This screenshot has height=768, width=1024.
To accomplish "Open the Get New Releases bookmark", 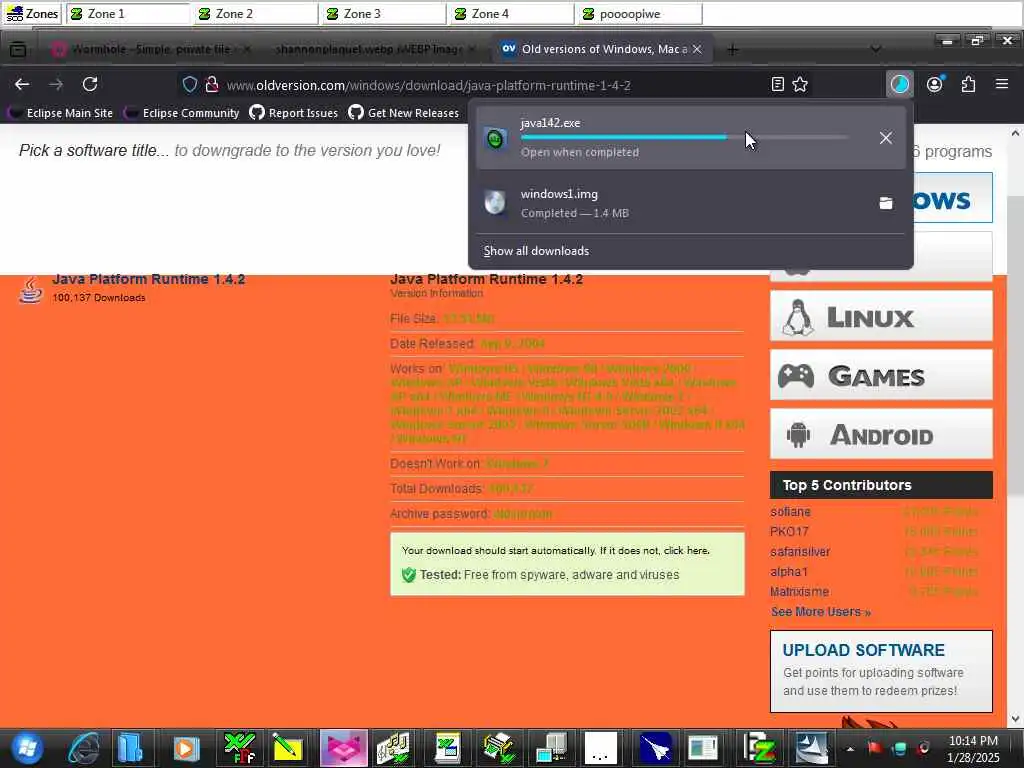I will [x=404, y=113].
